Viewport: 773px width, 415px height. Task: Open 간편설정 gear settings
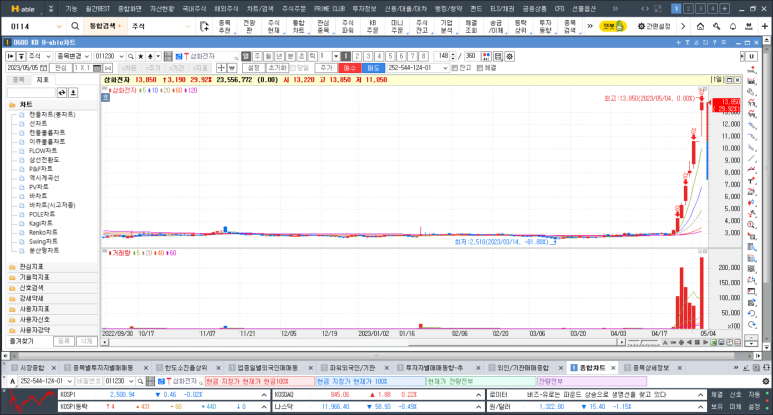click(x=654, y=26)
